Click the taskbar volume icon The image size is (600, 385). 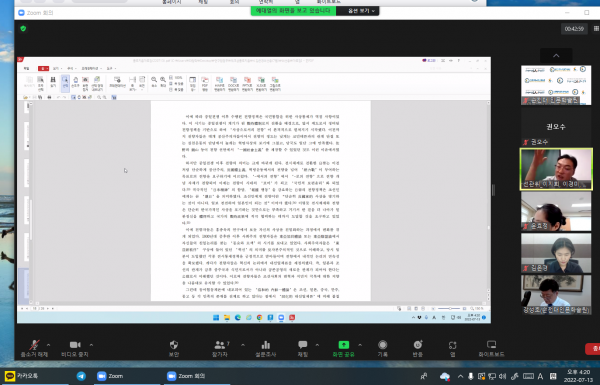503,376
